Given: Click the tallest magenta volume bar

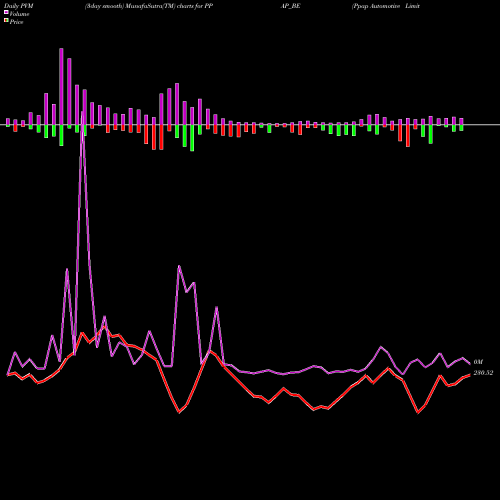Looking at the screenshot, I should pos(61,87).
